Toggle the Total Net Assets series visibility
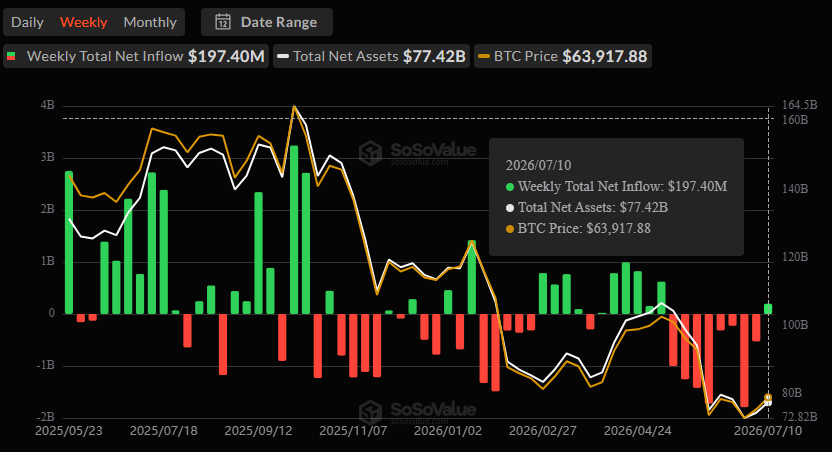Image resolution: width=832 pixels, height=452 pixels. click(x=371, y=56)
